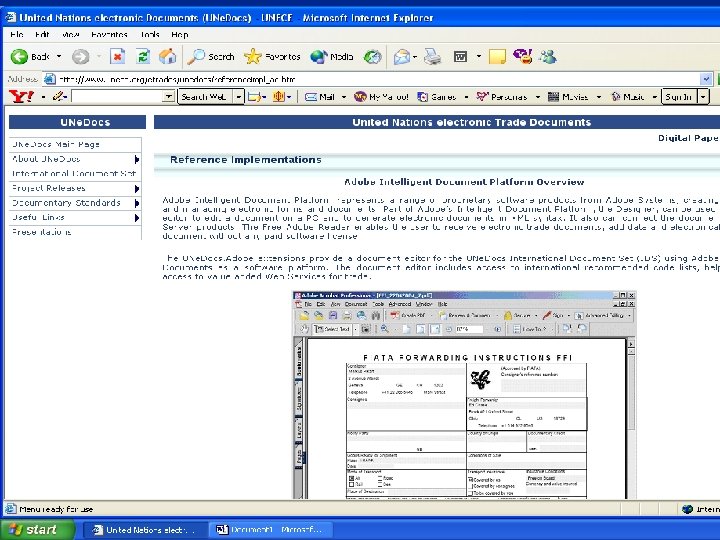This screenshot has width=720, height=540.
Task: Click the Home icon
Action: pyautogui.click(x=168, y=56)
